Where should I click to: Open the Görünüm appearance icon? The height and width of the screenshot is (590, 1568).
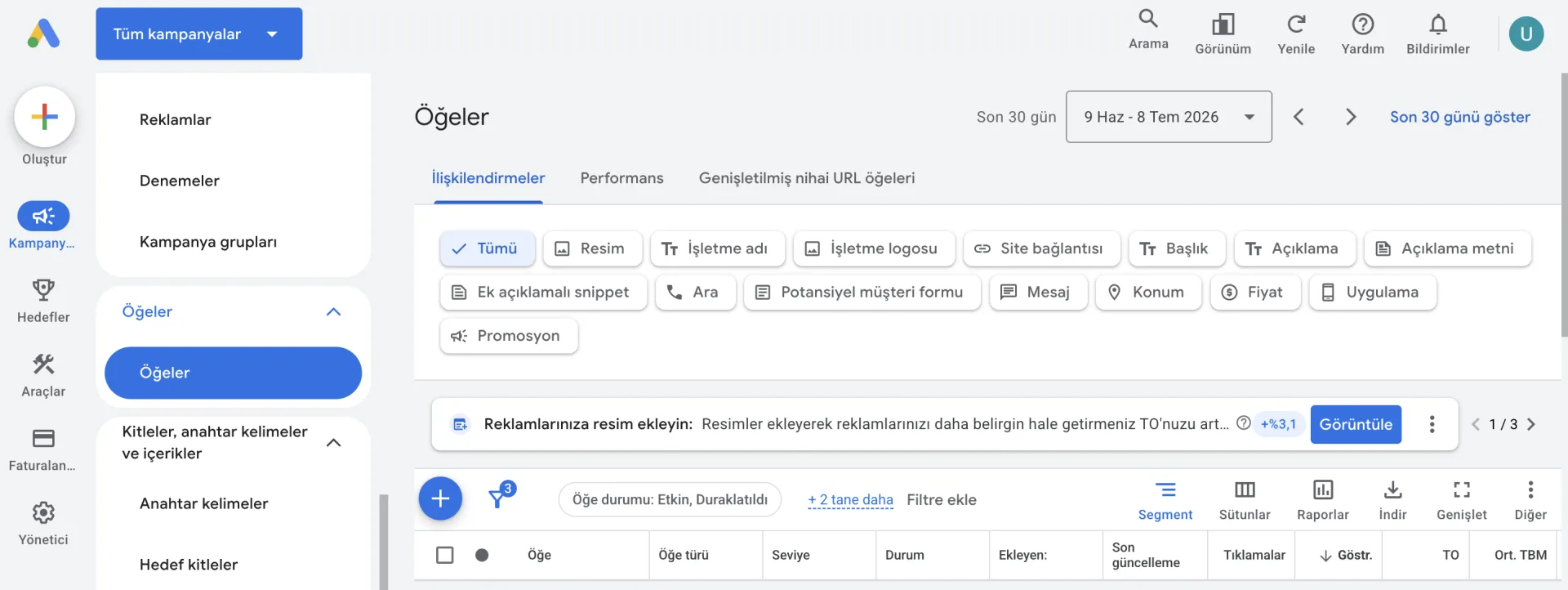1223,24
